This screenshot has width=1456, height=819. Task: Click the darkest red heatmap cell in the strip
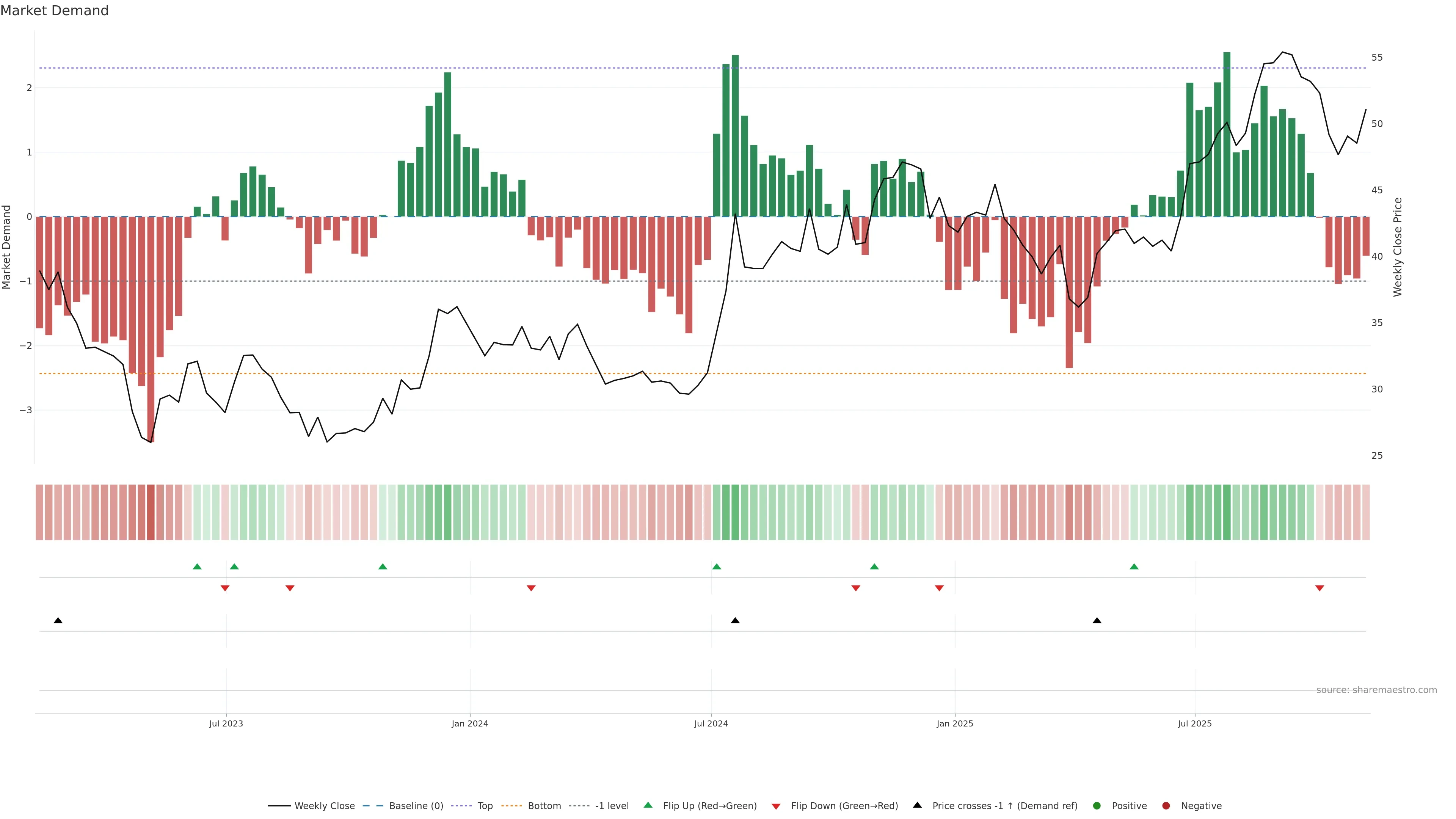pyautogui.click(x=151, y=512)
